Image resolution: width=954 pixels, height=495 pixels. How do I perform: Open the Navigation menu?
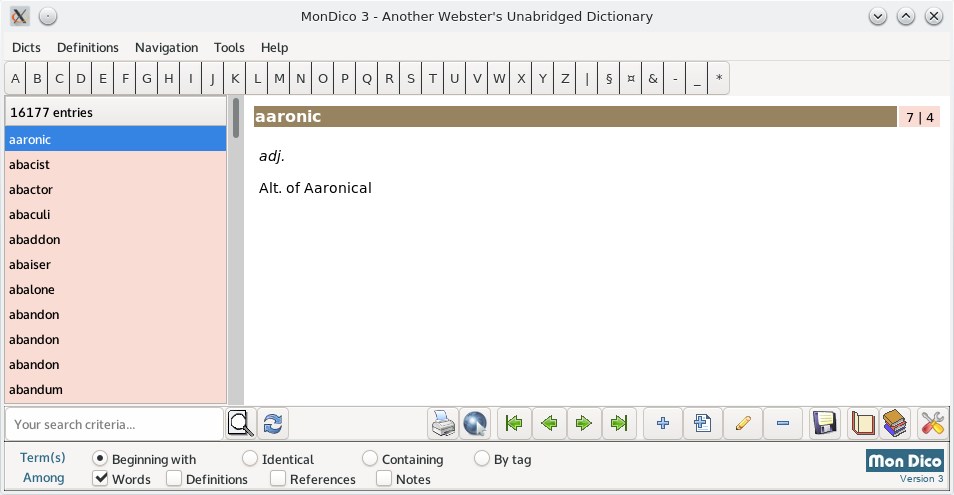pos(166,47)
